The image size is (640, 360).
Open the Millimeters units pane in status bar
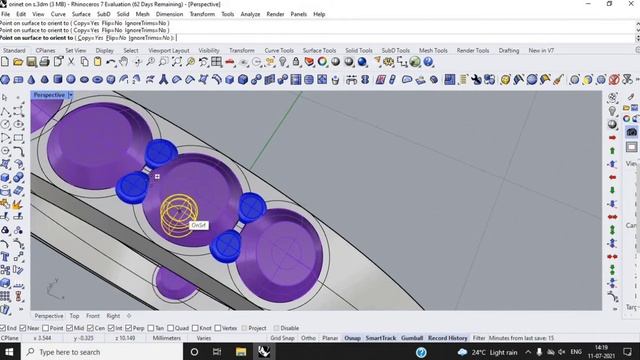[x=167, y=338]
